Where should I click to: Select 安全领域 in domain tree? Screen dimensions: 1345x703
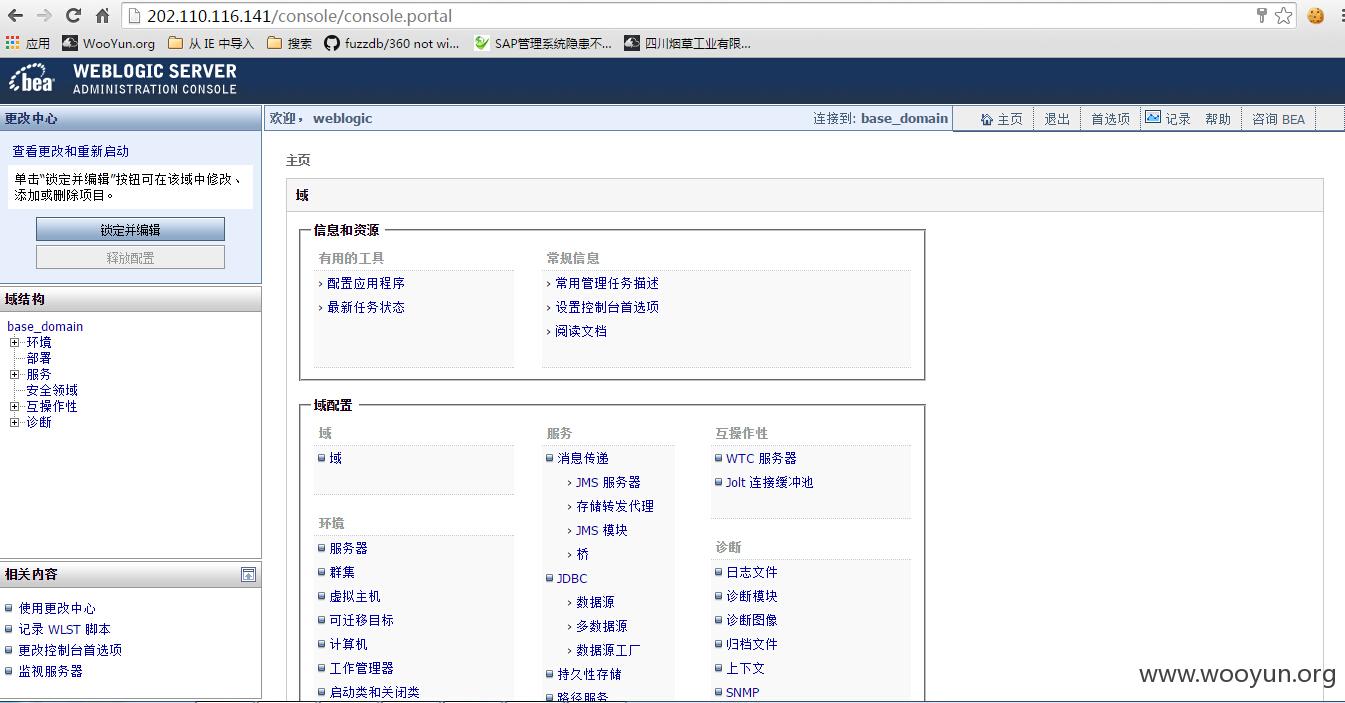click(52, 390)
